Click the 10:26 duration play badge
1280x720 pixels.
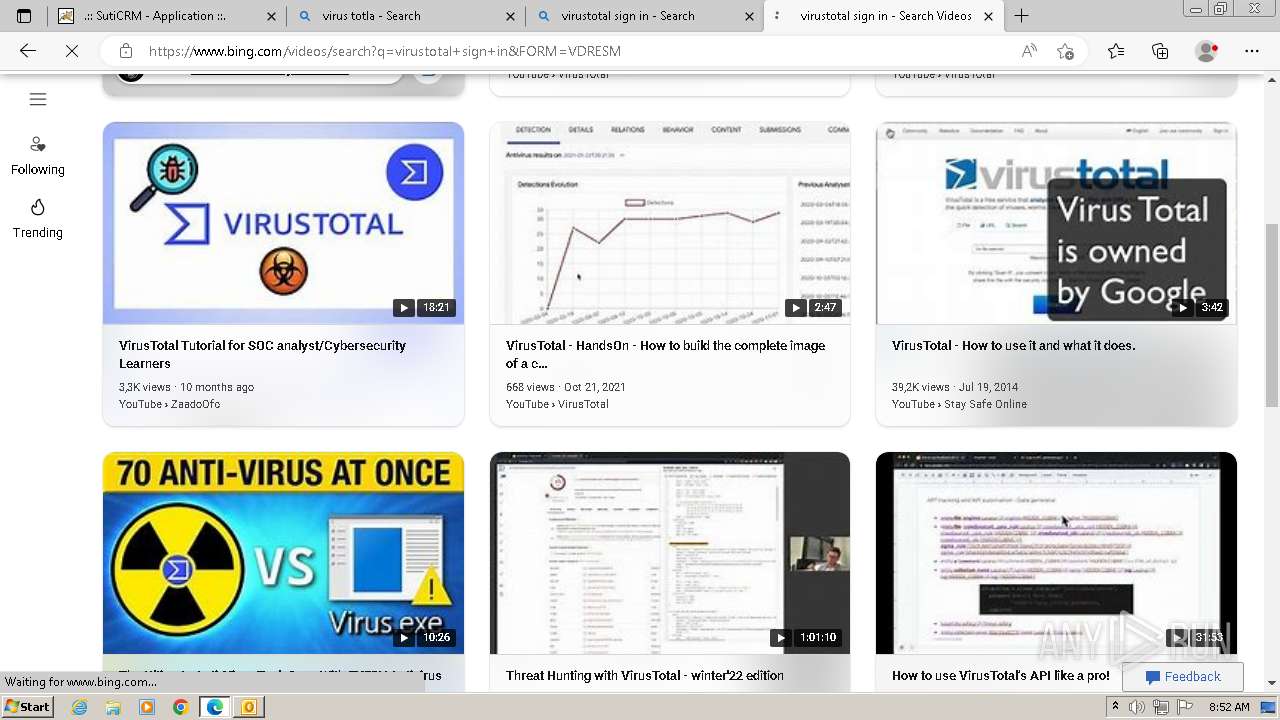click(424, 638)
